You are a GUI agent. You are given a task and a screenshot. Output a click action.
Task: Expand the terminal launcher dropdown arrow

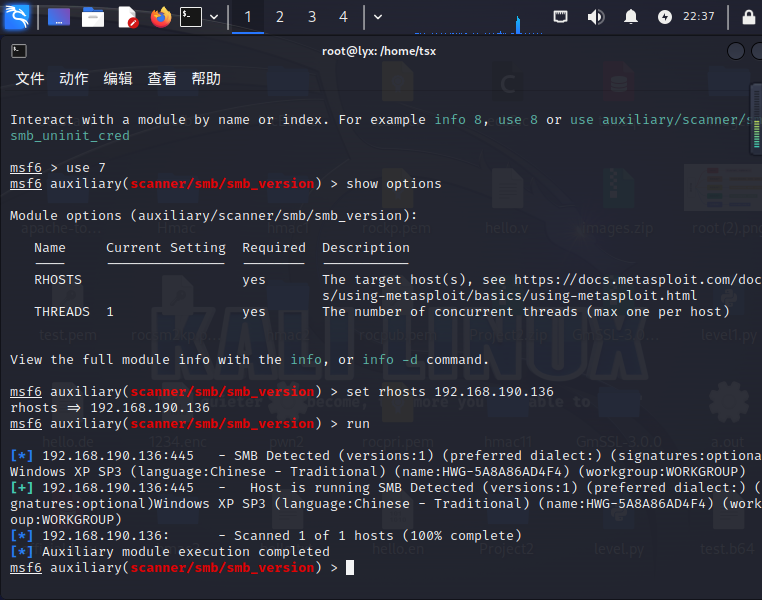pyautogui.click(x=214, y=17)
